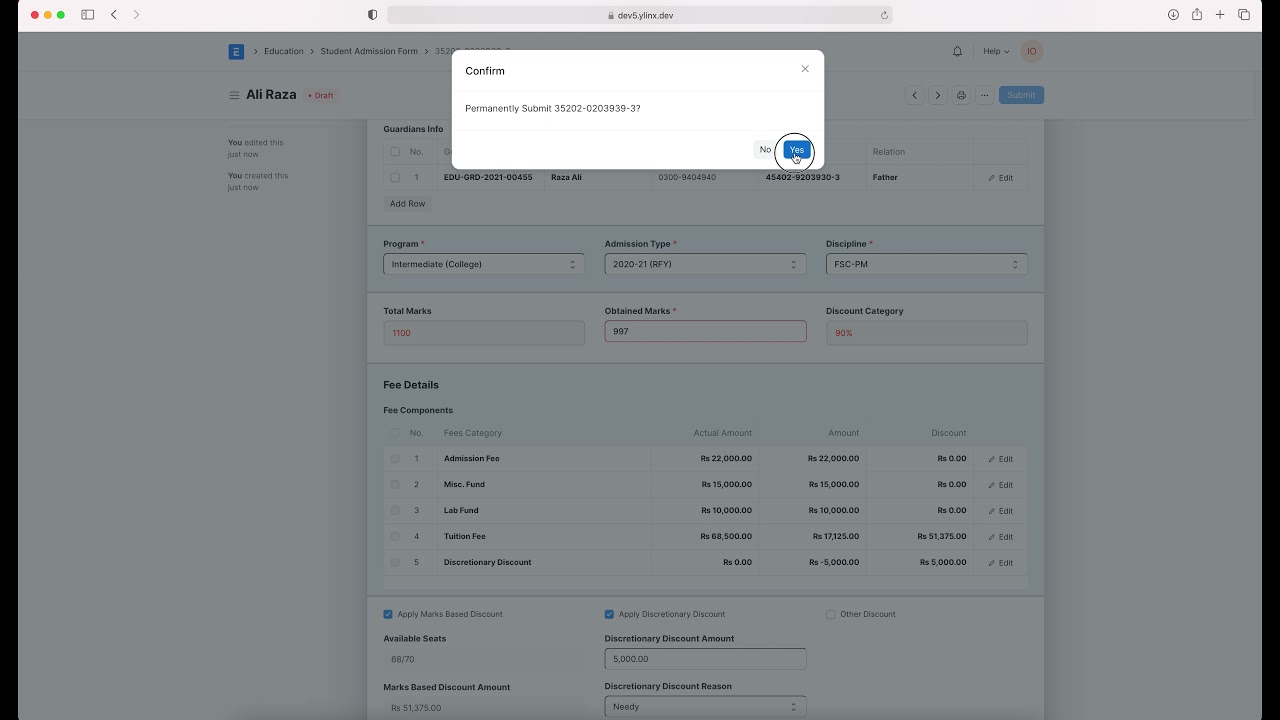Click the dev5.ylinx.dev address bar
This screenshot has height=720, width=1280.
640,15
